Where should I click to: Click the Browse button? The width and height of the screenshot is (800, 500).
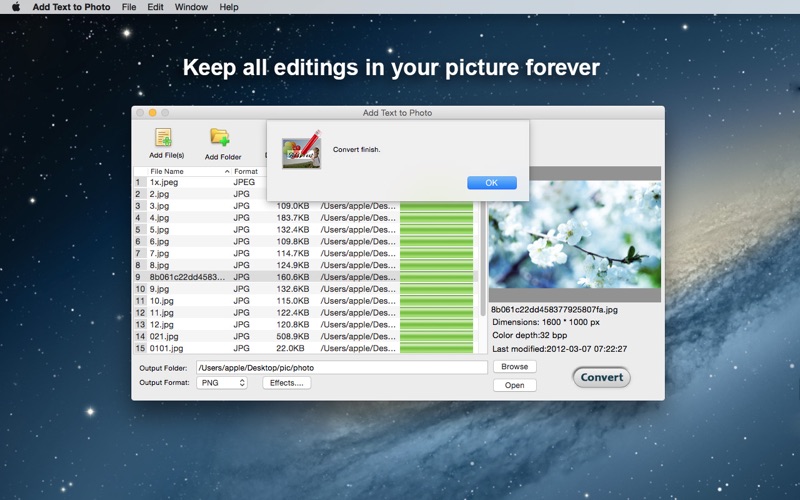pos(514,366)
